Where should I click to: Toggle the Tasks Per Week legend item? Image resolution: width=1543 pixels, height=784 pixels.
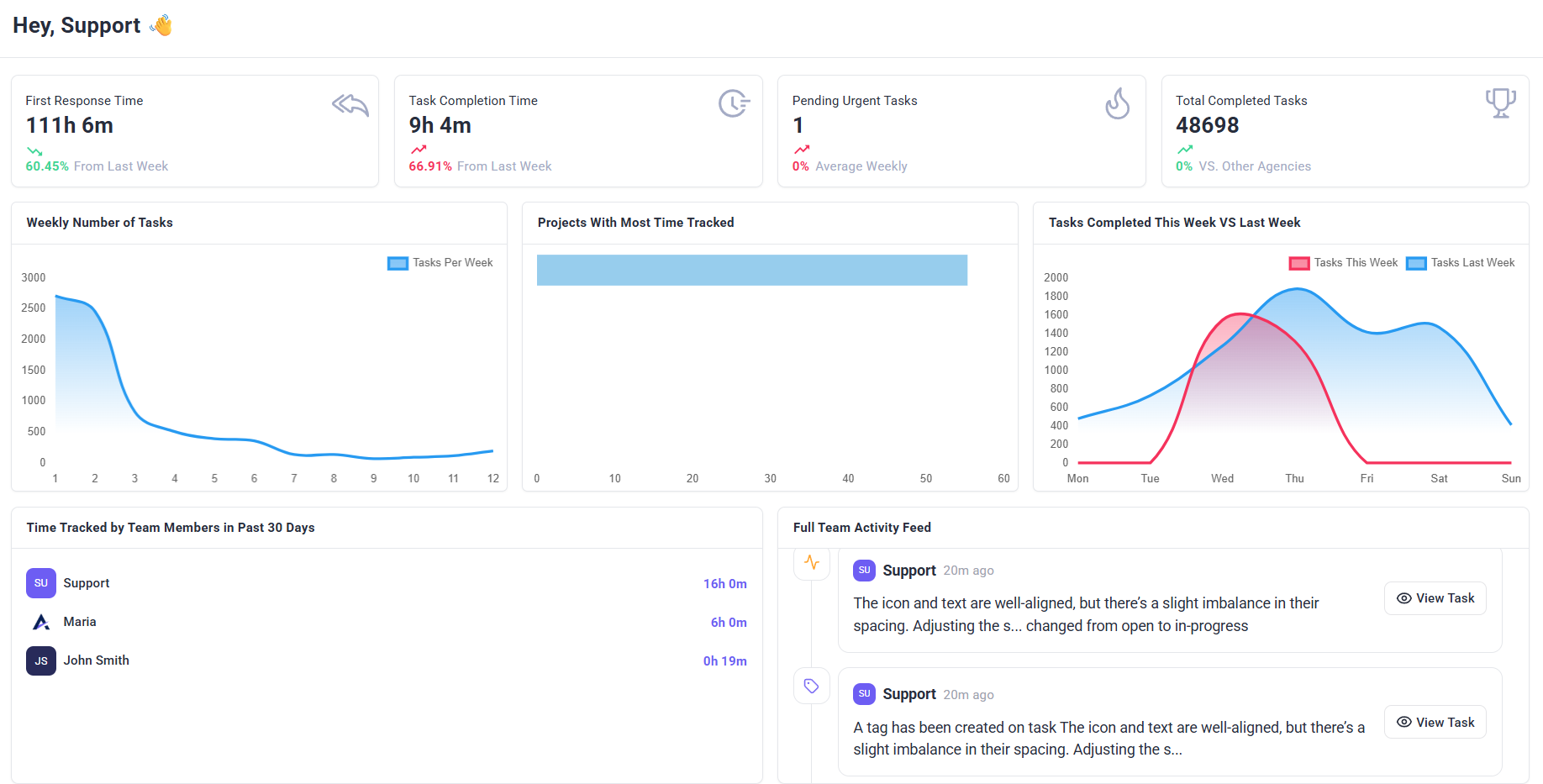(441, 263)
